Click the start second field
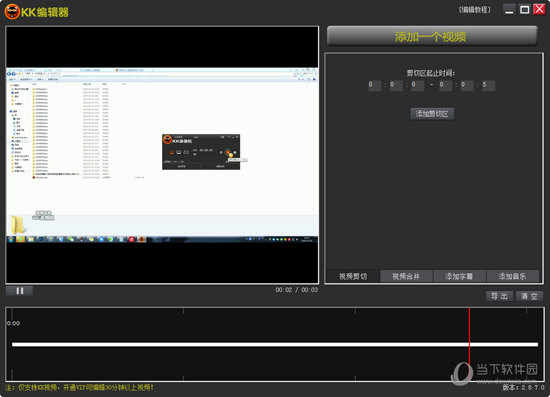 point(417,85)
